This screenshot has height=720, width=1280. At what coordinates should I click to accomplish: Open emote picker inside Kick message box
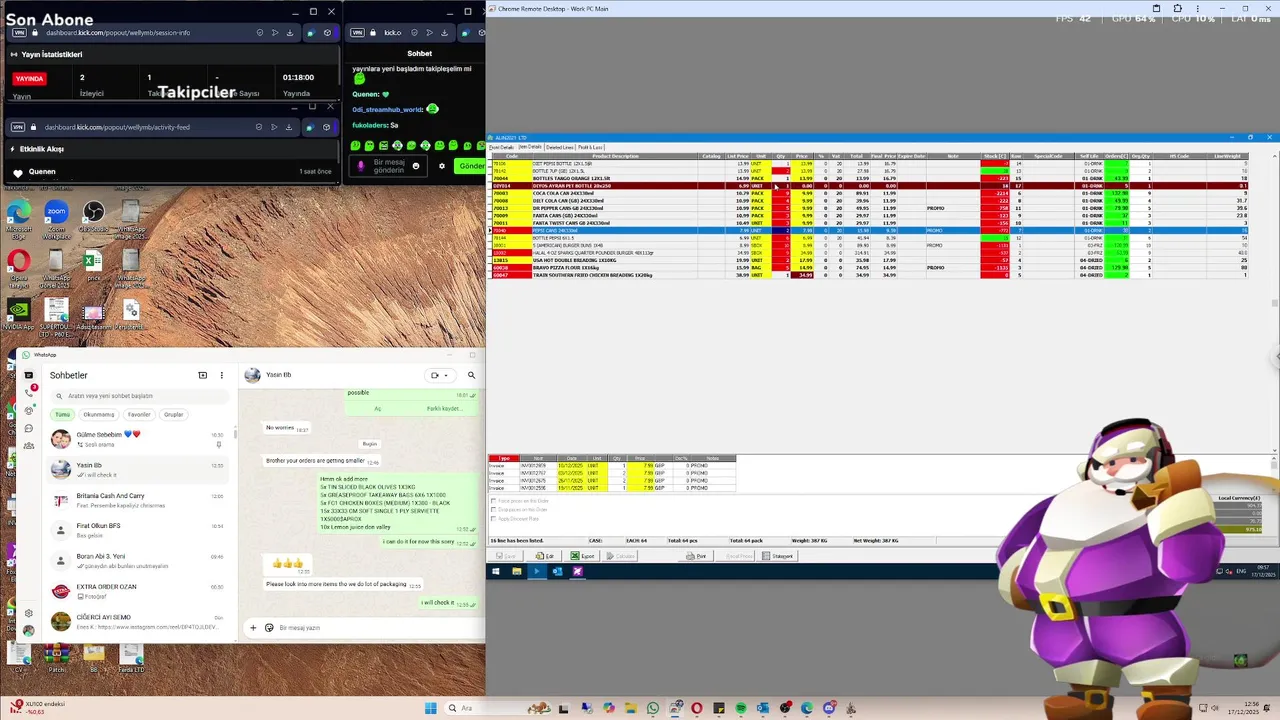(x=416, y=166)
